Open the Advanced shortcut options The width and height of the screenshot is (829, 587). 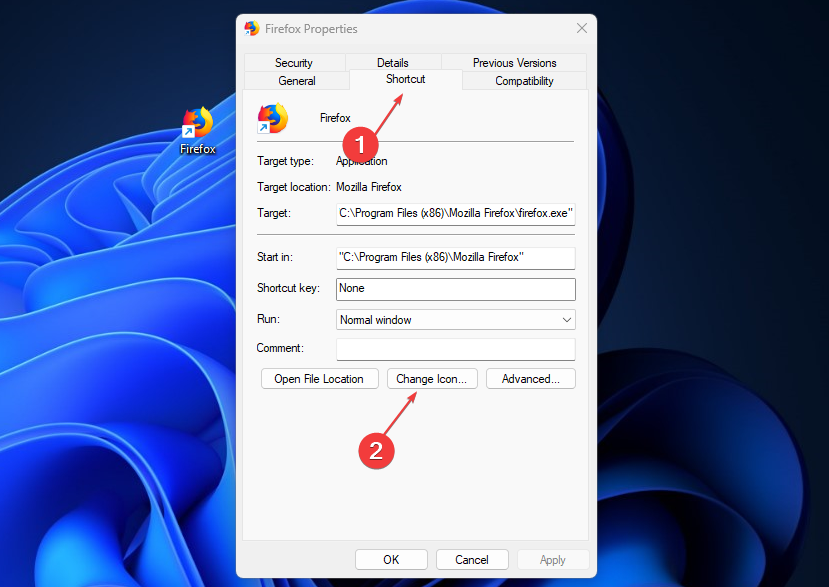pos(530,379)
